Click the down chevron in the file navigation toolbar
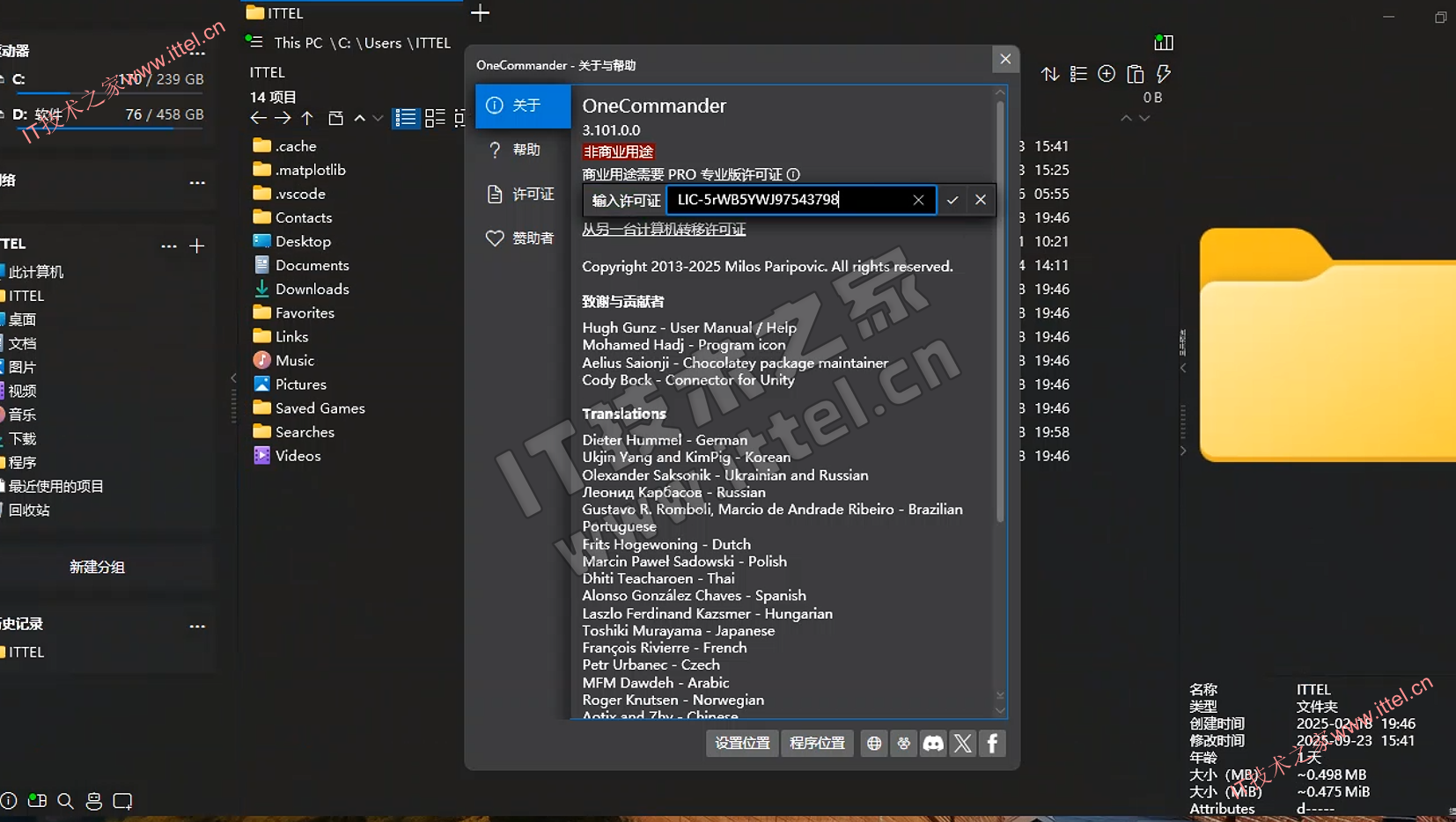Viewport: 1456px width, 822px height. pyautogui.click(x=378, y=118)
